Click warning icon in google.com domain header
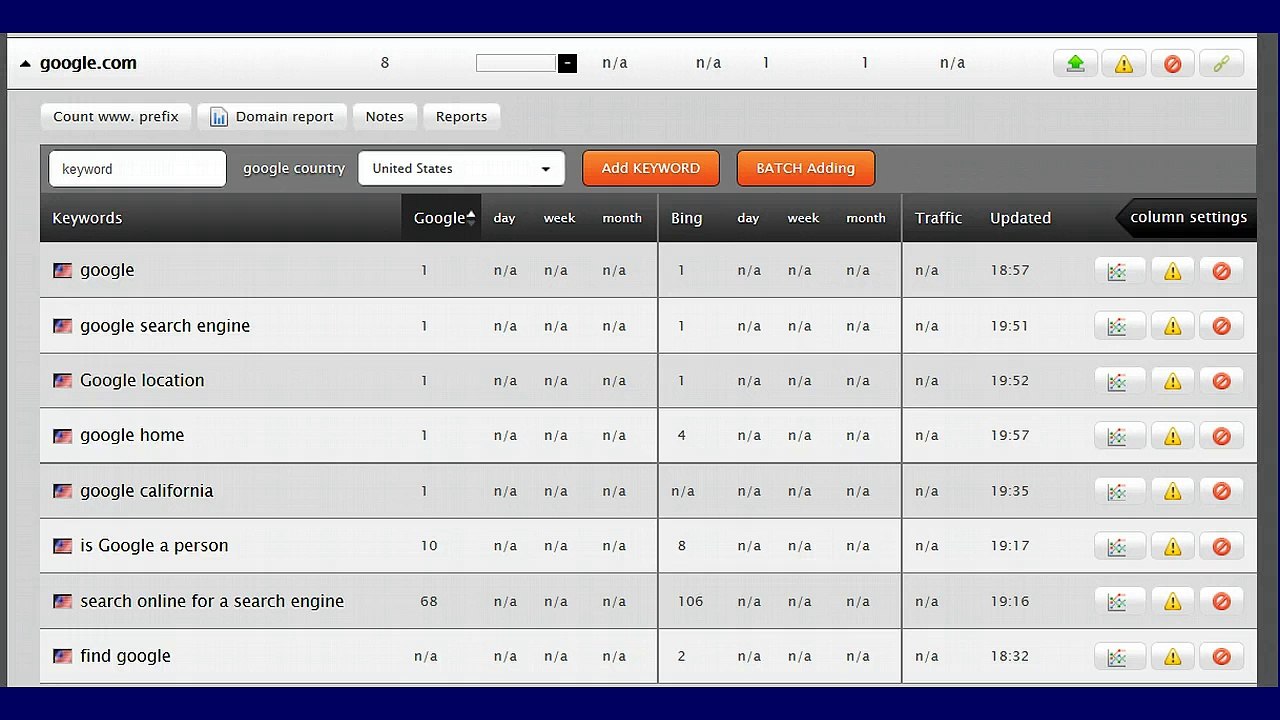Screen dimensions: 1280x720 pyautogui.click(x=1124, y=63)
